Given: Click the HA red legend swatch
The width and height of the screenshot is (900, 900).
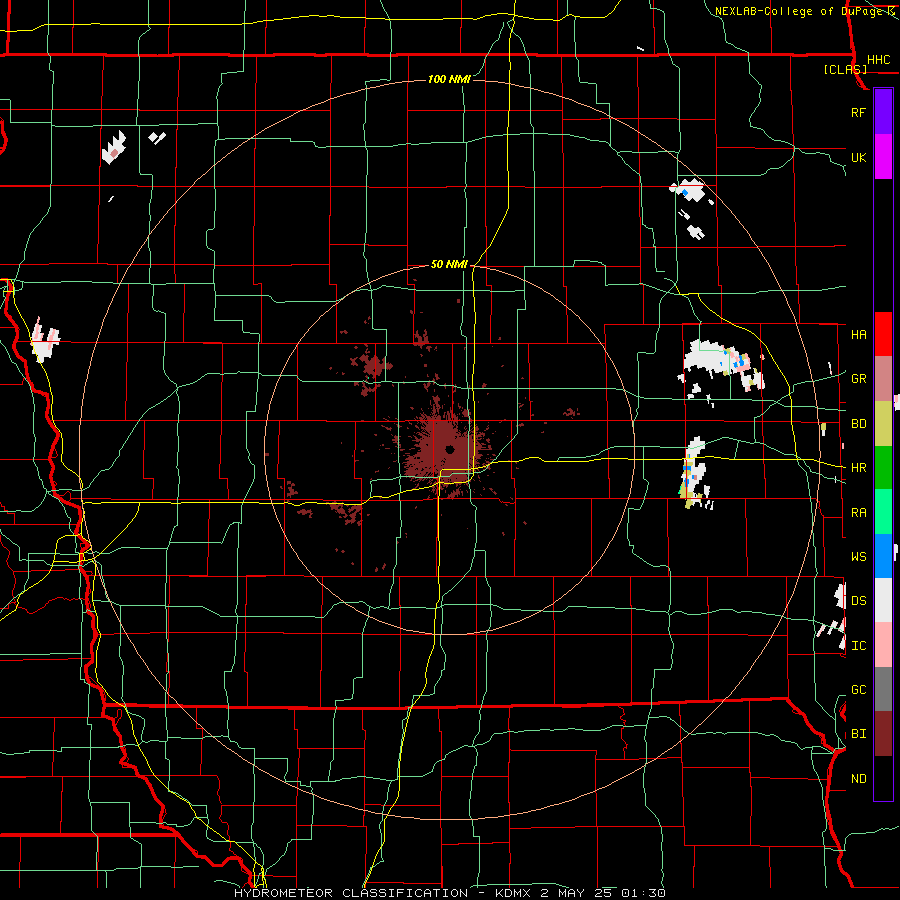Looking at the screenshot, I should 883,334.
